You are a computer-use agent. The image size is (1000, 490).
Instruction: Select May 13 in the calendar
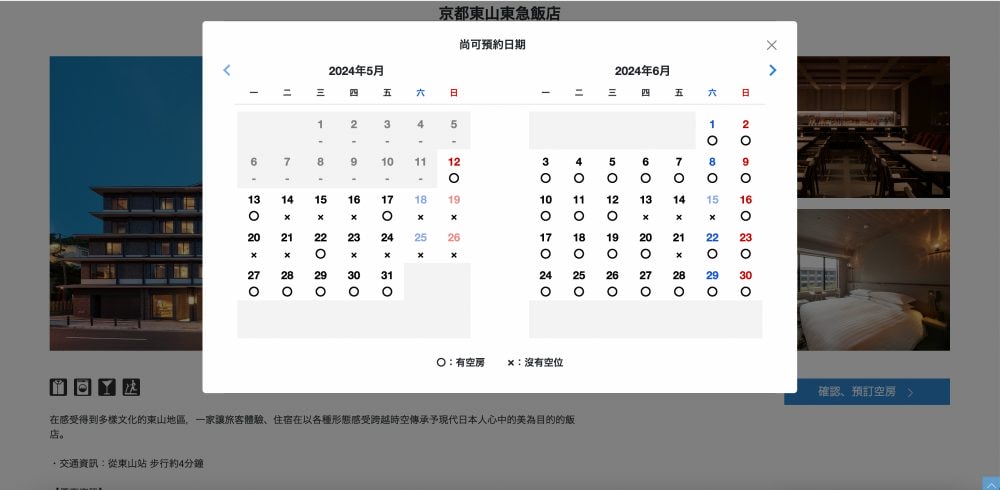tap(254, 207)
